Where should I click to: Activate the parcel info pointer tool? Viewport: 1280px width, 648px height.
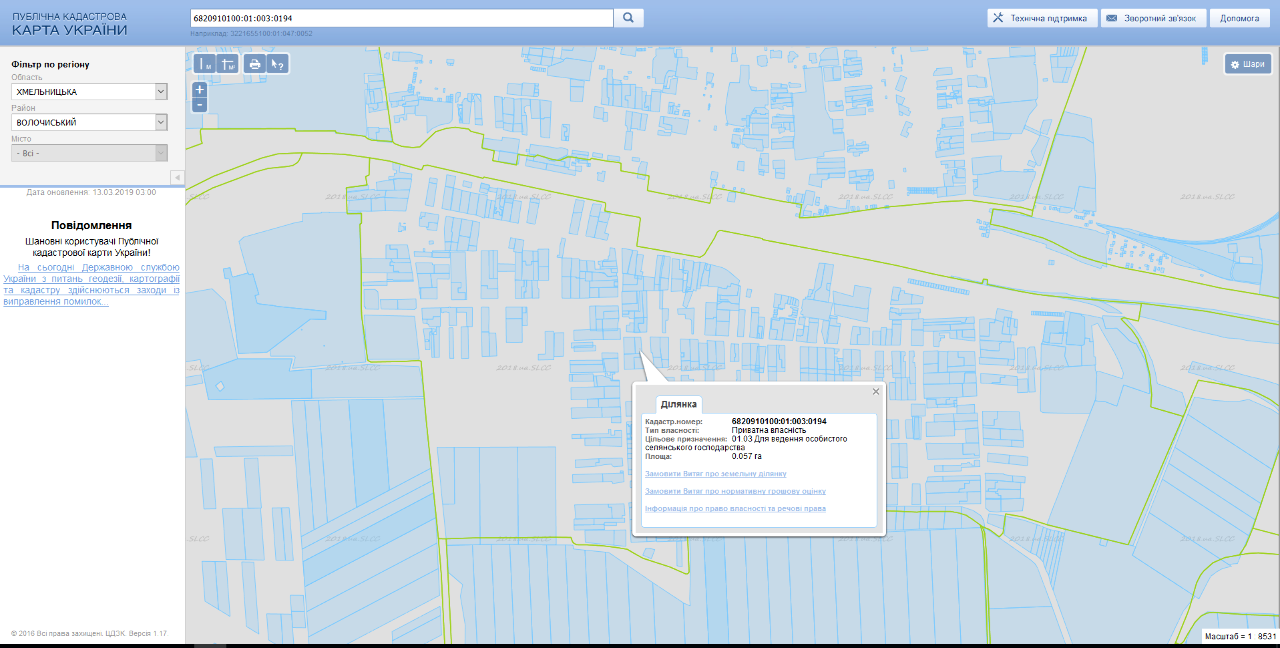click(278, 64)
